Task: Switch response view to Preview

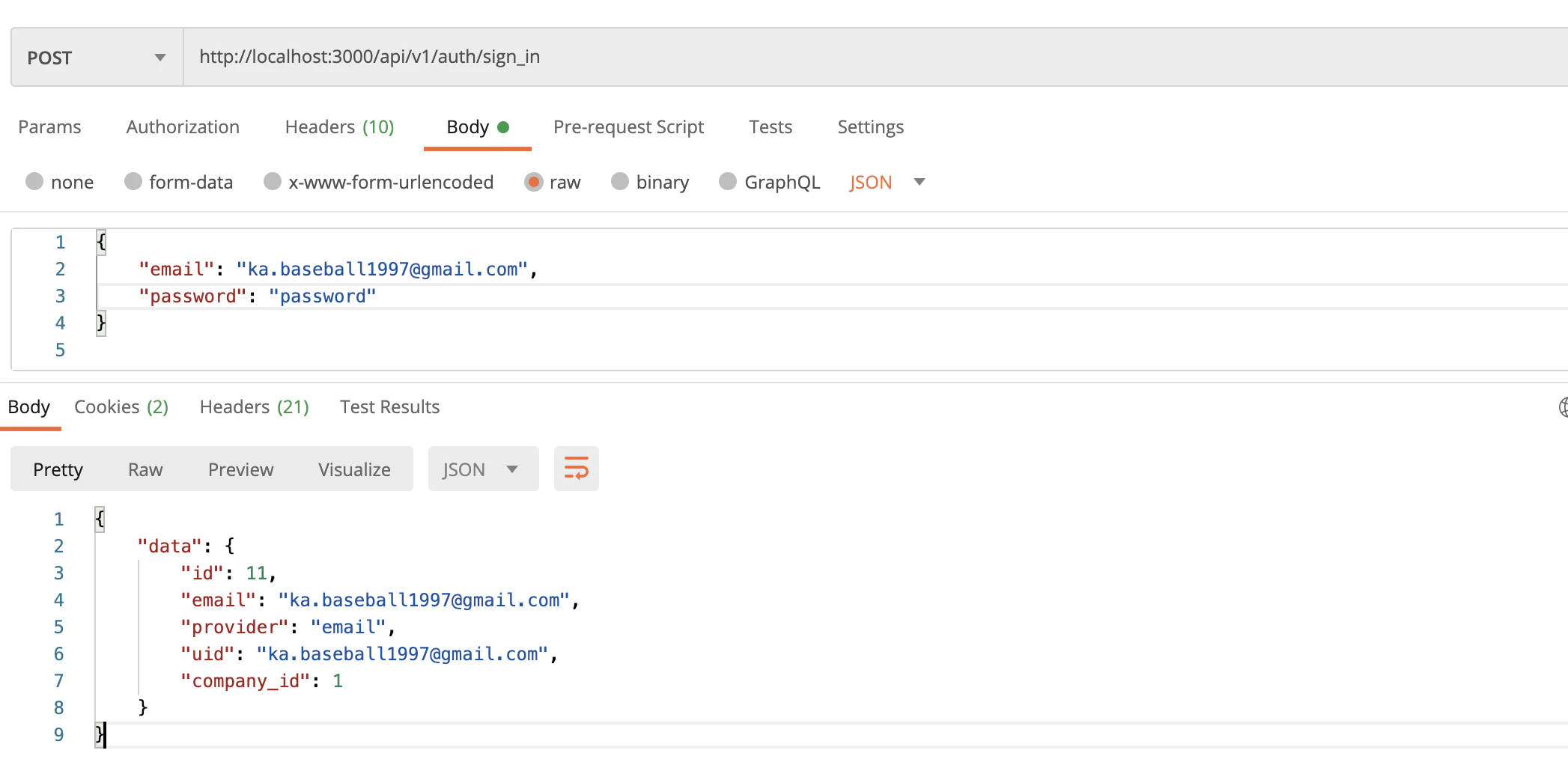Action: (240, 469)
